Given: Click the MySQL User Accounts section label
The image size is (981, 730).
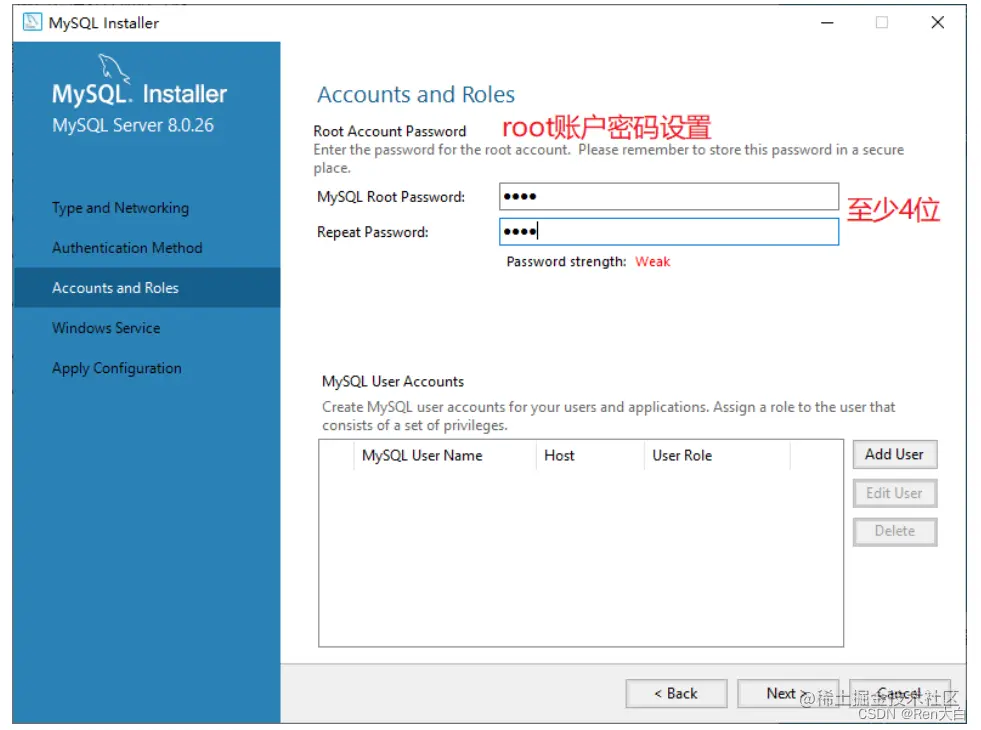Looking at the screenshot, I should (393, 382).
